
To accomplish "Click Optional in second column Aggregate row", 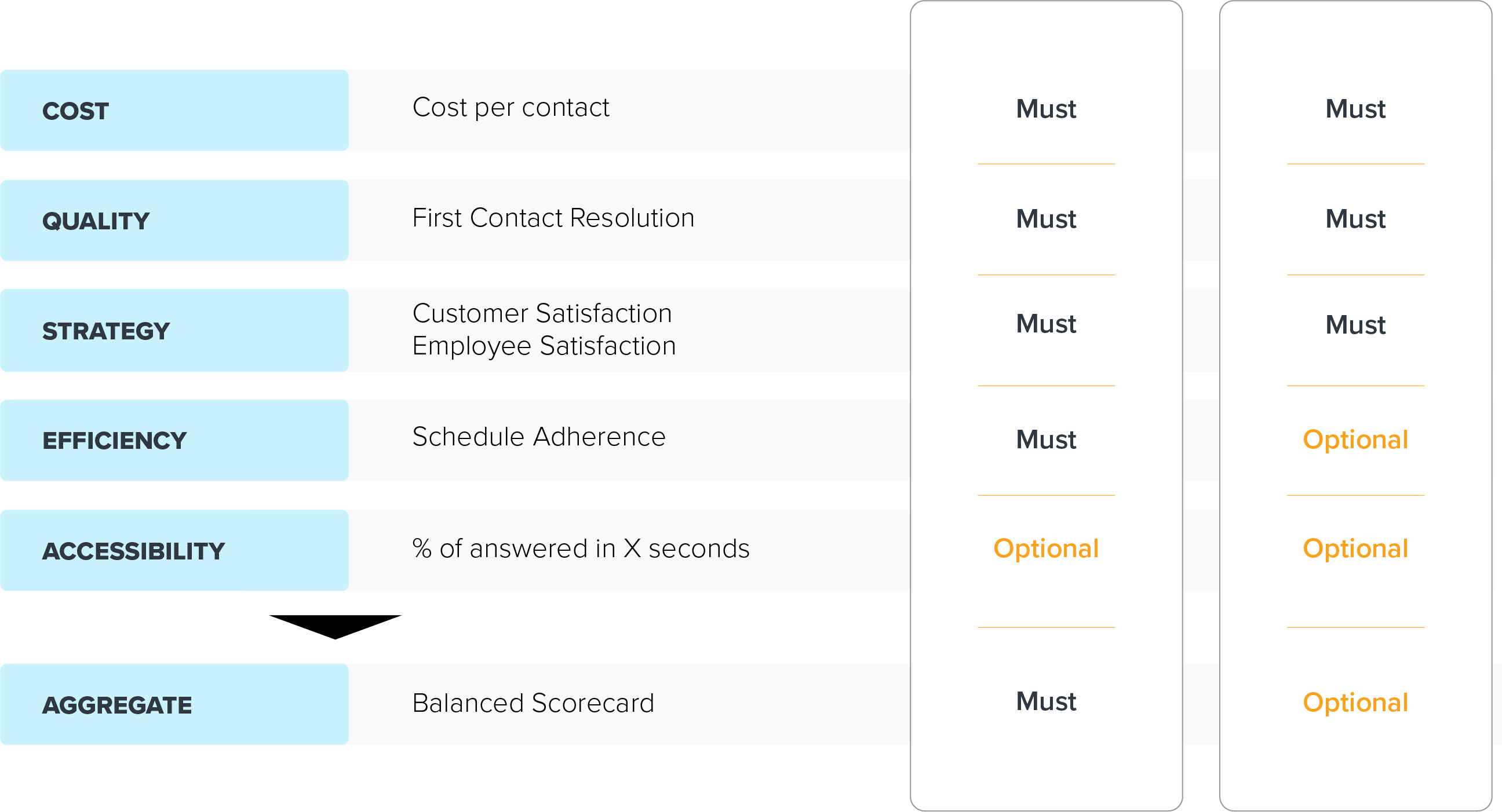I will coord(1355,703).
